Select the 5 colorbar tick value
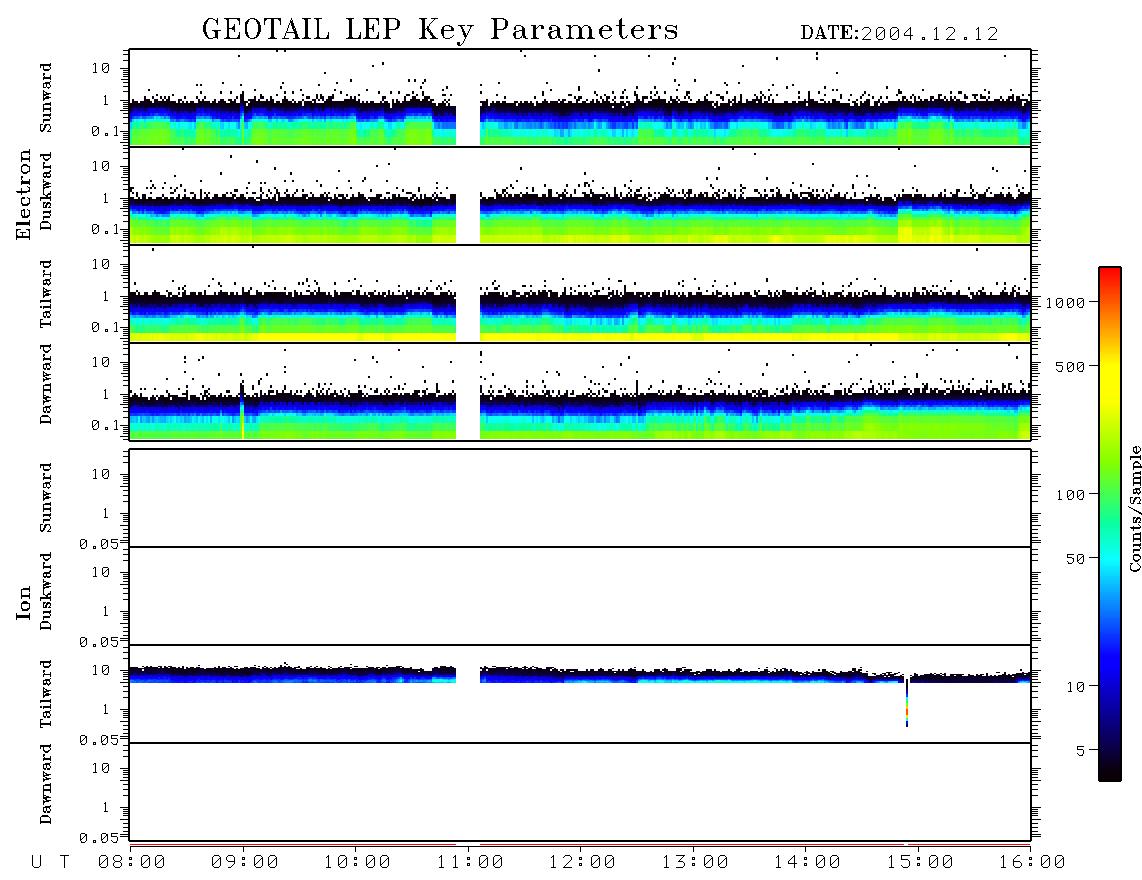 pyautogui.click(x=1081, y=751)
